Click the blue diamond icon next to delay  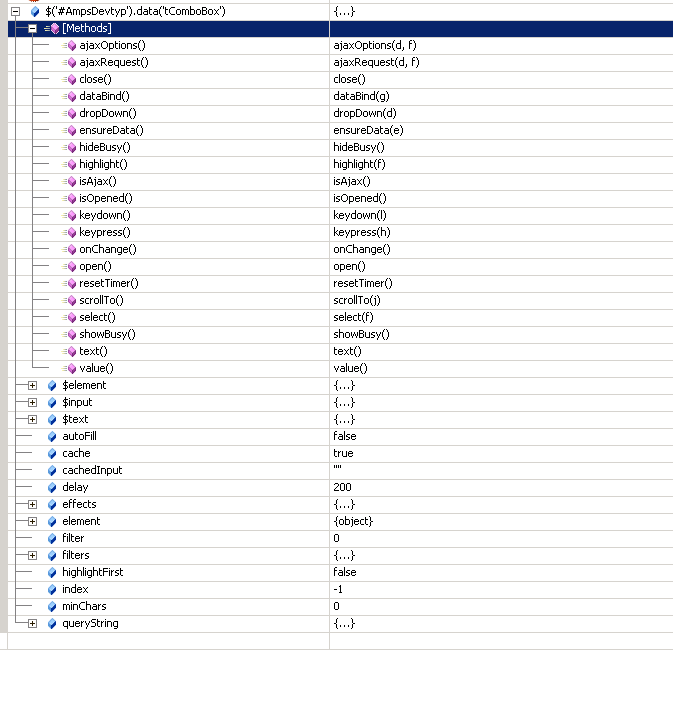52,487
